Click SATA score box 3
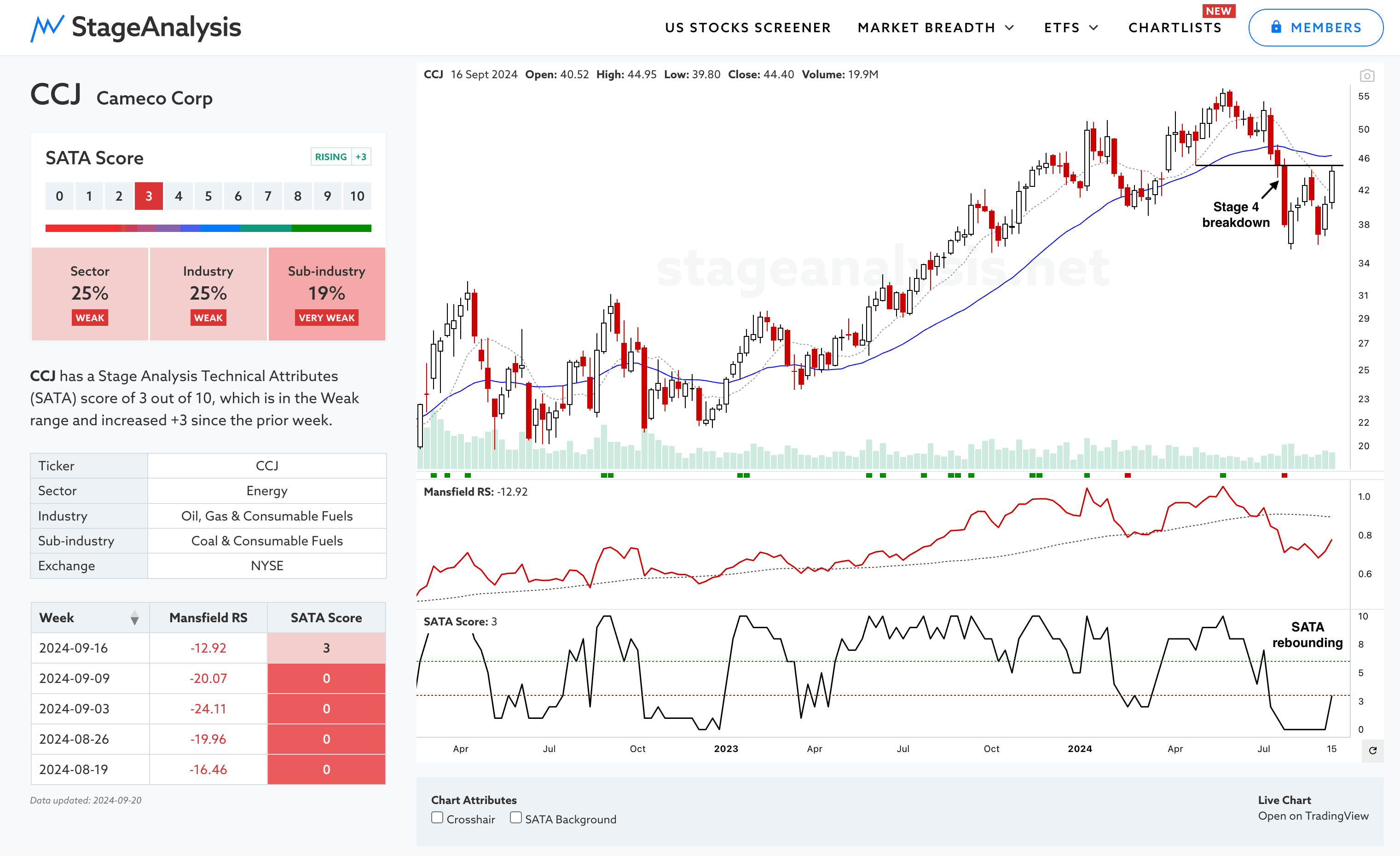The height and width of the screenshot is (856, 1400). coord(149,196)
